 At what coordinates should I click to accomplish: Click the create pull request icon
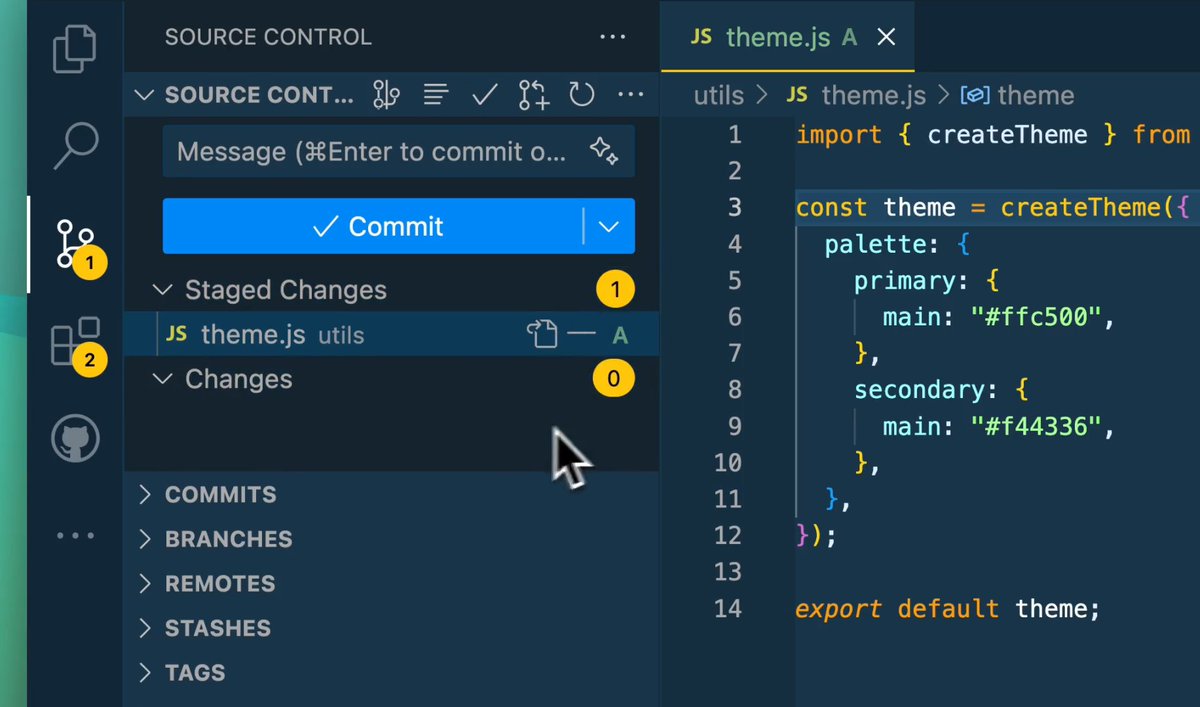[534, 95]
